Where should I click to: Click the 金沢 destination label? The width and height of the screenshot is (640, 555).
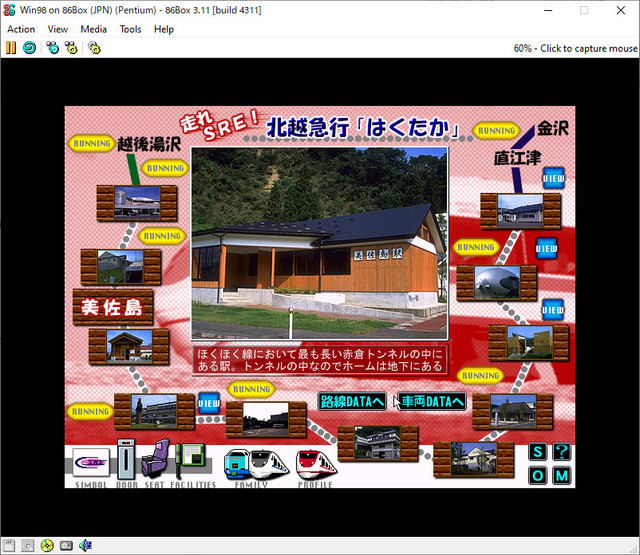point(553,128)
